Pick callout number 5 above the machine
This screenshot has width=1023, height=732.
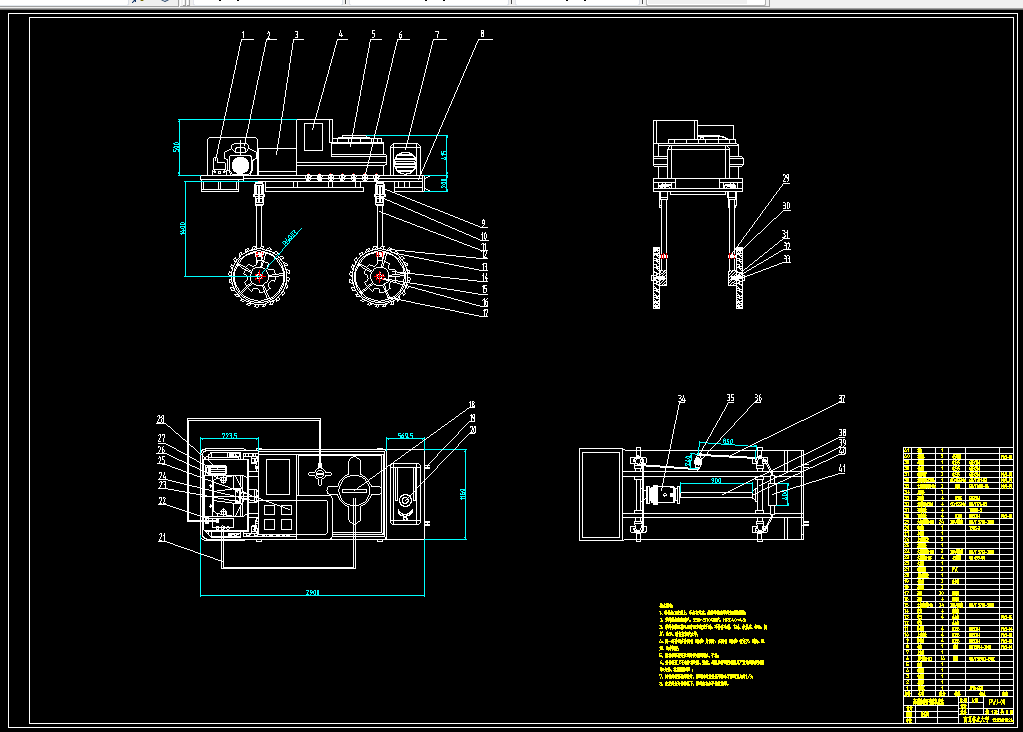click(373, 35)
